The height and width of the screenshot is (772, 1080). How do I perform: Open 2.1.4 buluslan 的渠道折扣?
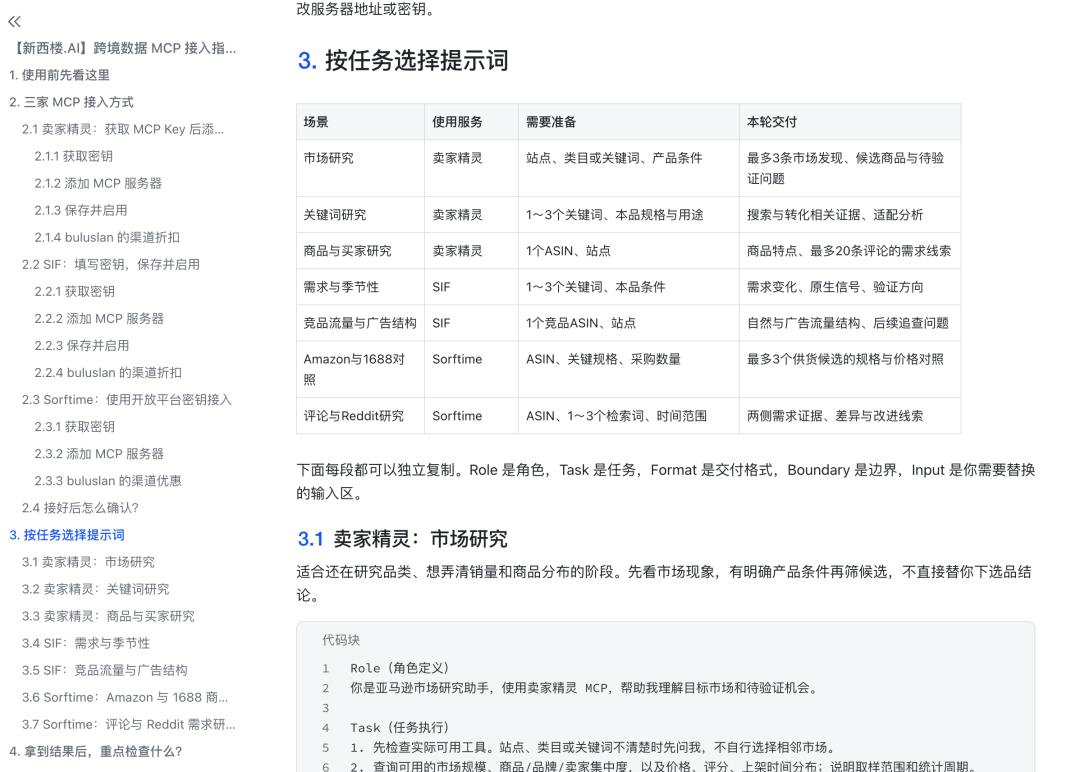(x=107, y=238)
